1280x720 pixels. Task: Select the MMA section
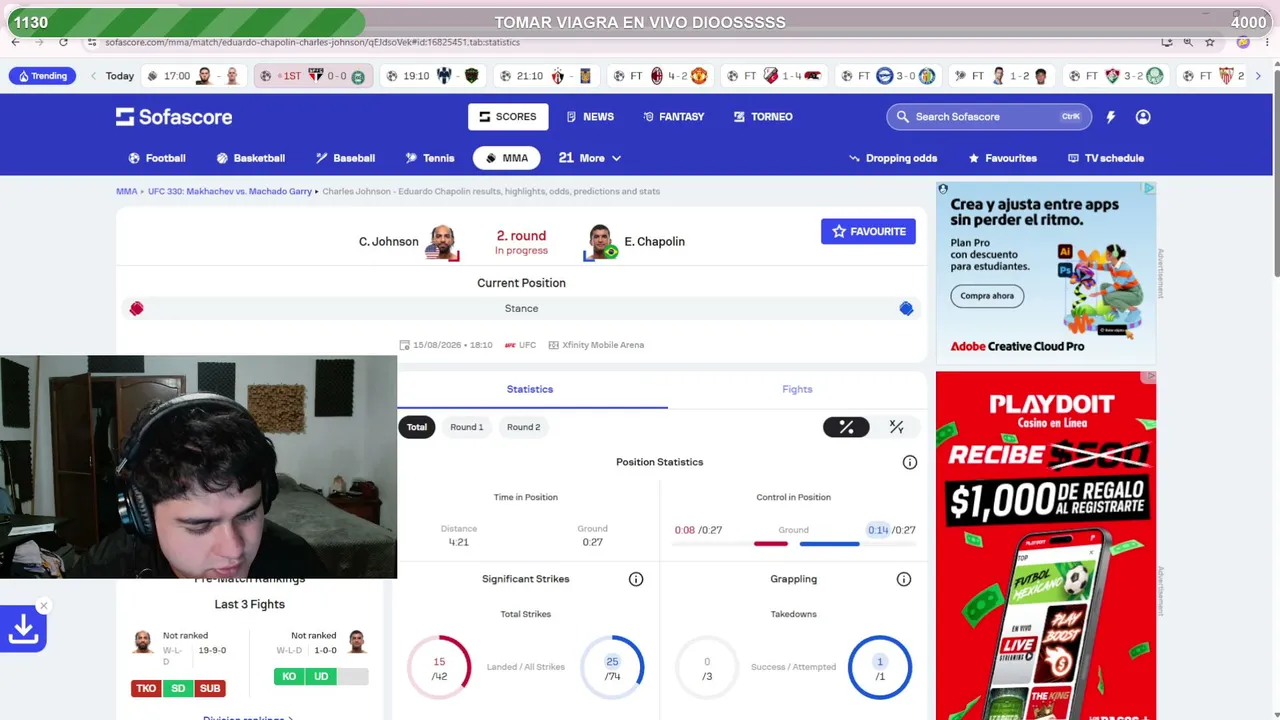507,158
